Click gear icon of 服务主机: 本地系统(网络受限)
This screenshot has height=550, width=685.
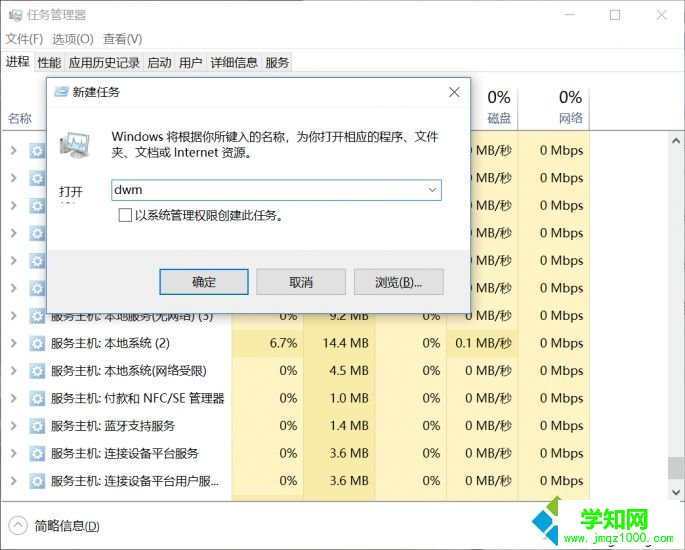click(37, 371)
